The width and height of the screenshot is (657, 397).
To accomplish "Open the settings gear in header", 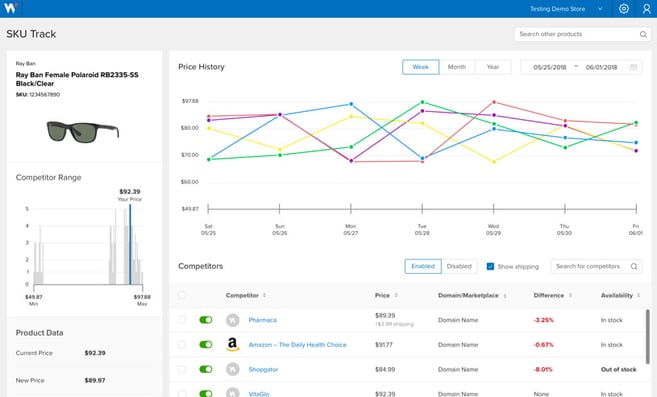I will coord(623,9).
